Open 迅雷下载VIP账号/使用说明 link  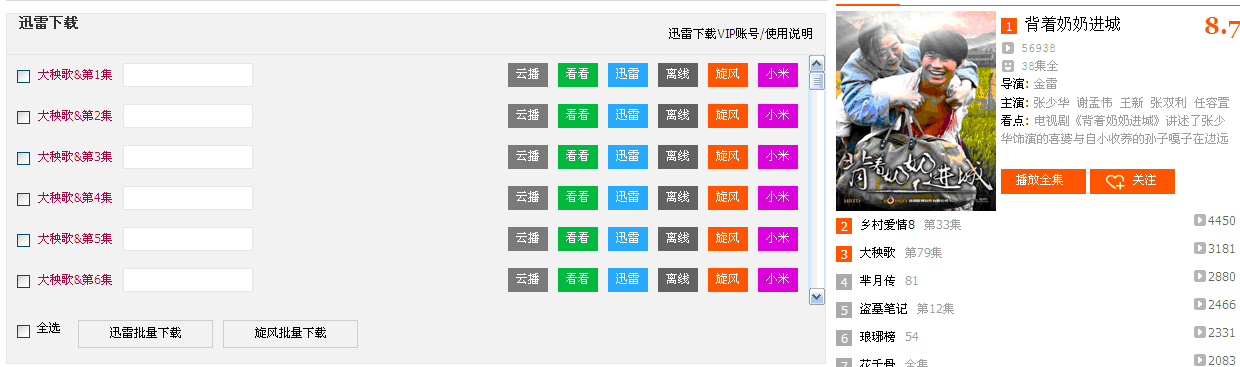[x=740, y=34]
